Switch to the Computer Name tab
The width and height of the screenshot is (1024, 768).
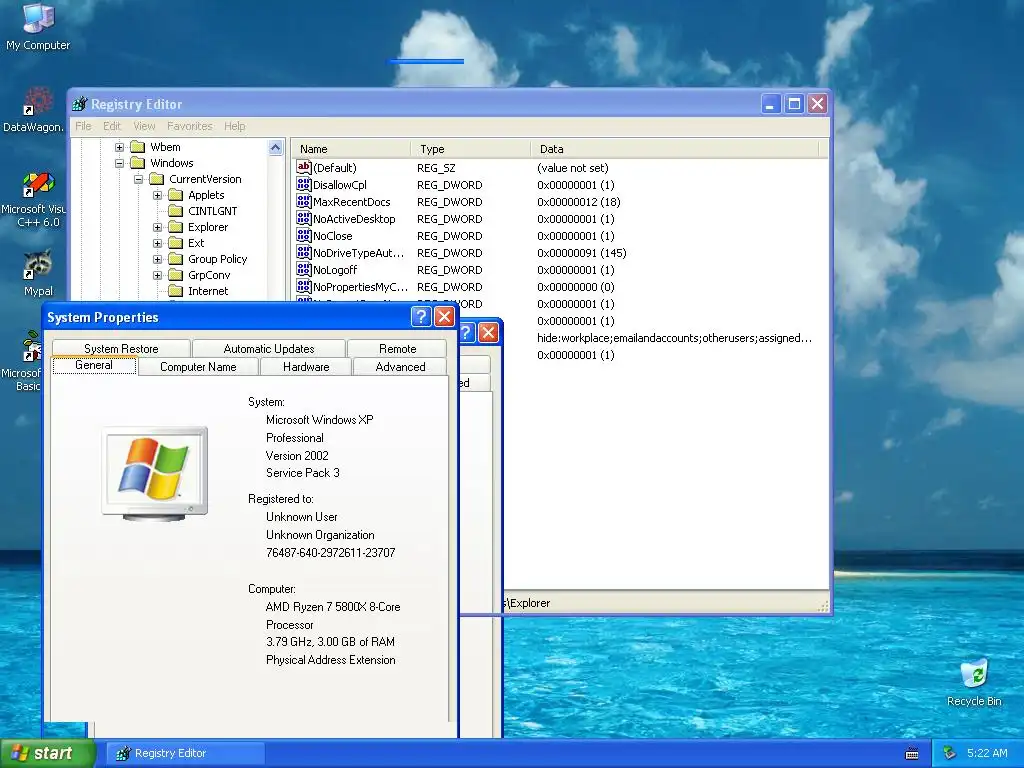(x=198, y=367)
